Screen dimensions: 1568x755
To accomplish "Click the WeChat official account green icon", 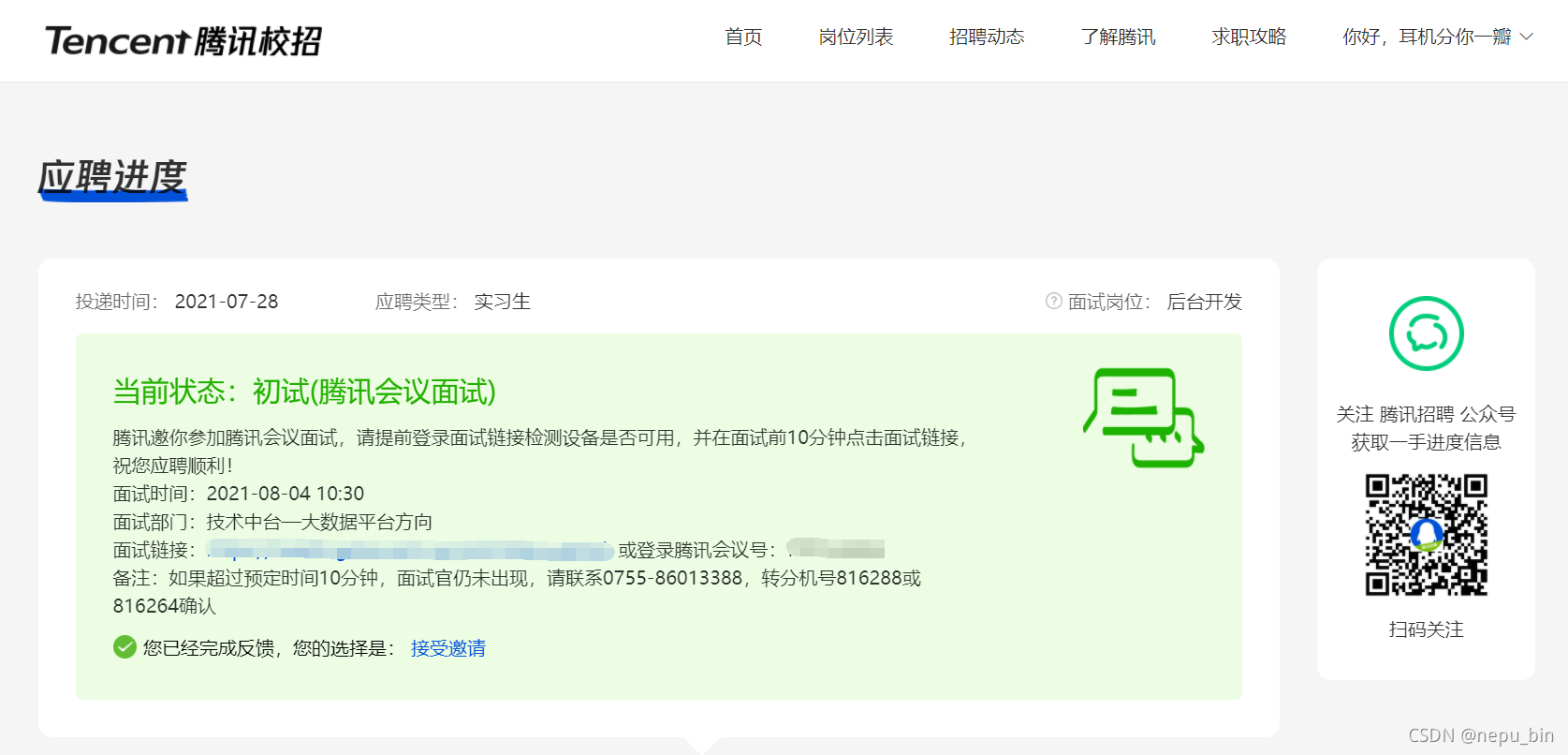I will (x=1426, y=333).
